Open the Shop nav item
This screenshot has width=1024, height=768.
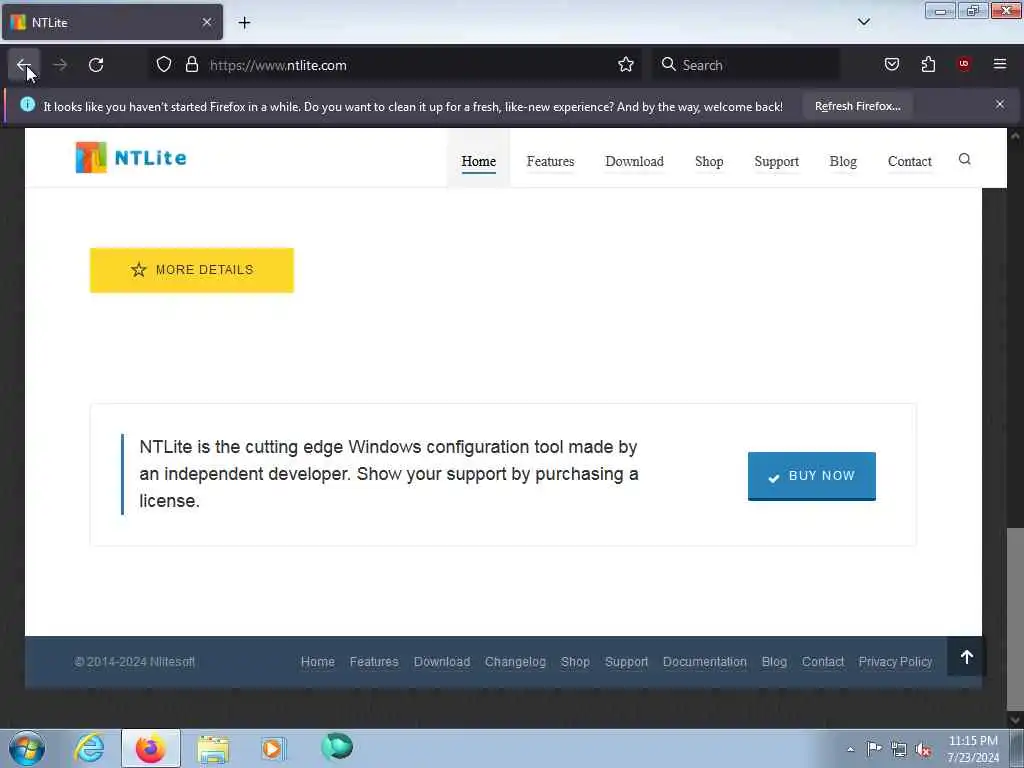pyautogui.click(x=709, y=161)
